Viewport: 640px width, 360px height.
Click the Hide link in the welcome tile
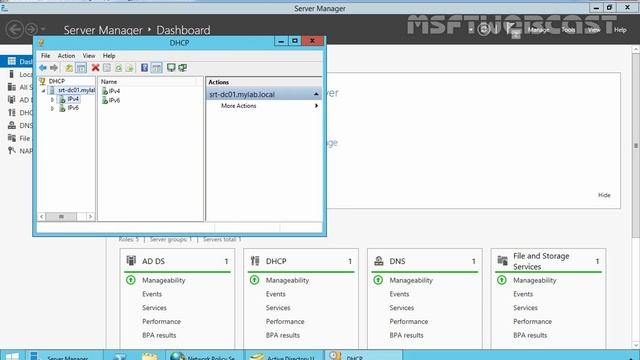pyautogui.click(x=604, y=195)
